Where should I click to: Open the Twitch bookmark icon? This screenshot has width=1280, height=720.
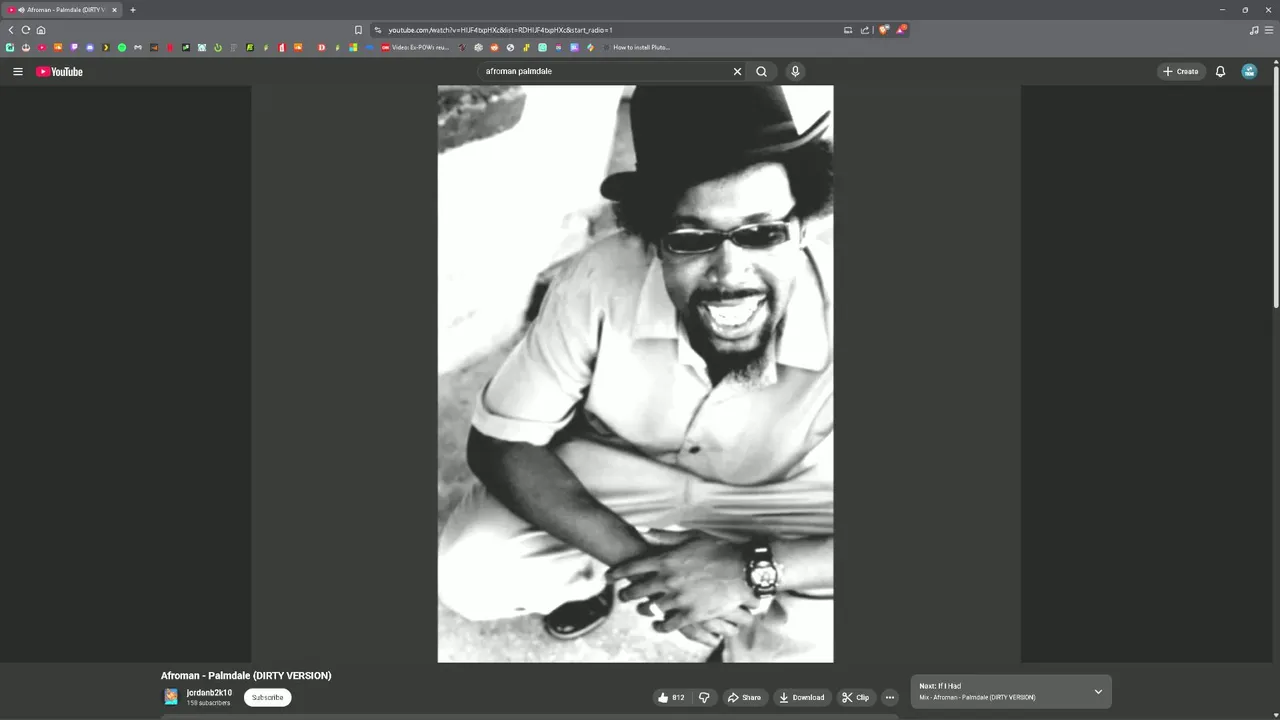click(74, 47)
